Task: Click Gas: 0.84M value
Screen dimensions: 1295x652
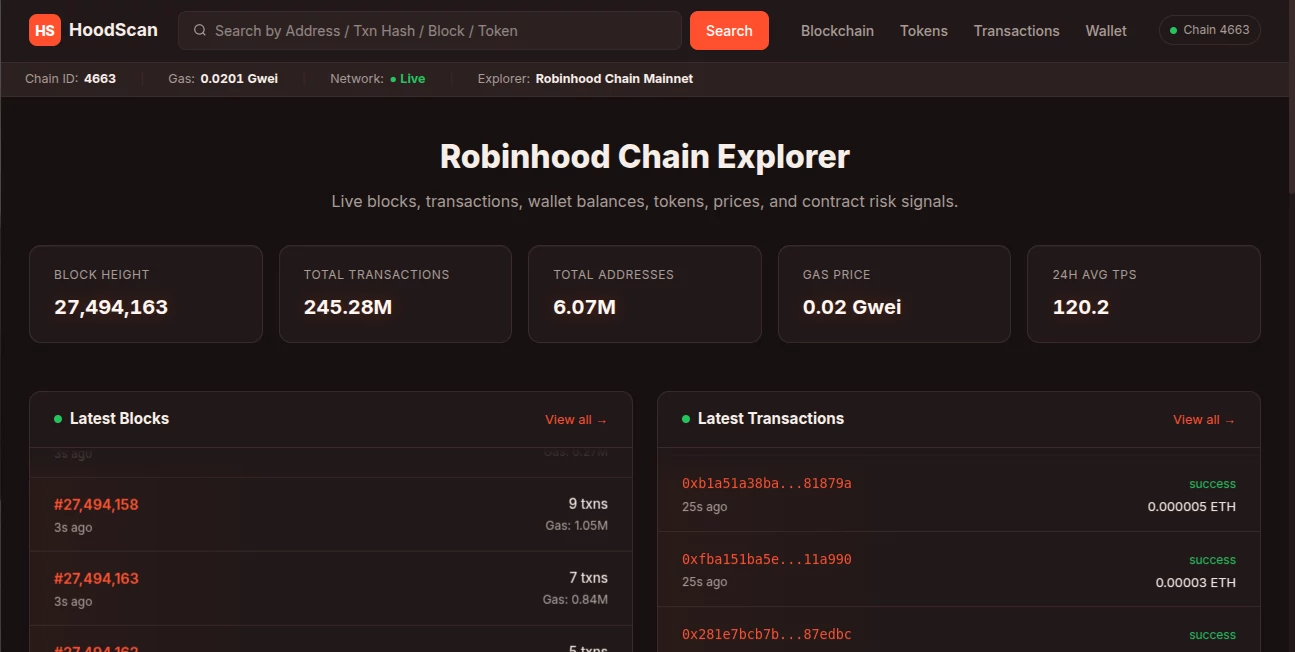Action: (x=576, y=600)
